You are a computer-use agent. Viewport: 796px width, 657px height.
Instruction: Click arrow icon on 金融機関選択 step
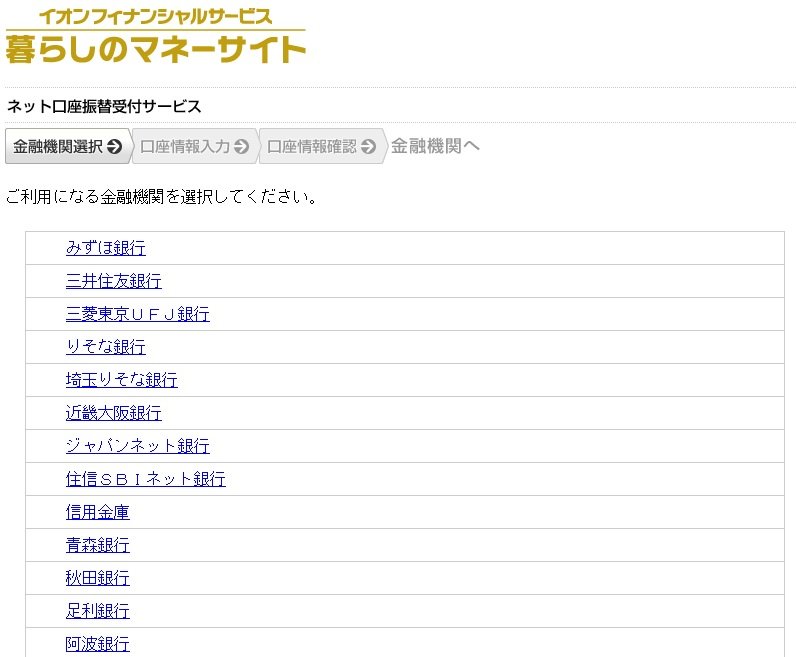pos(115,147)
